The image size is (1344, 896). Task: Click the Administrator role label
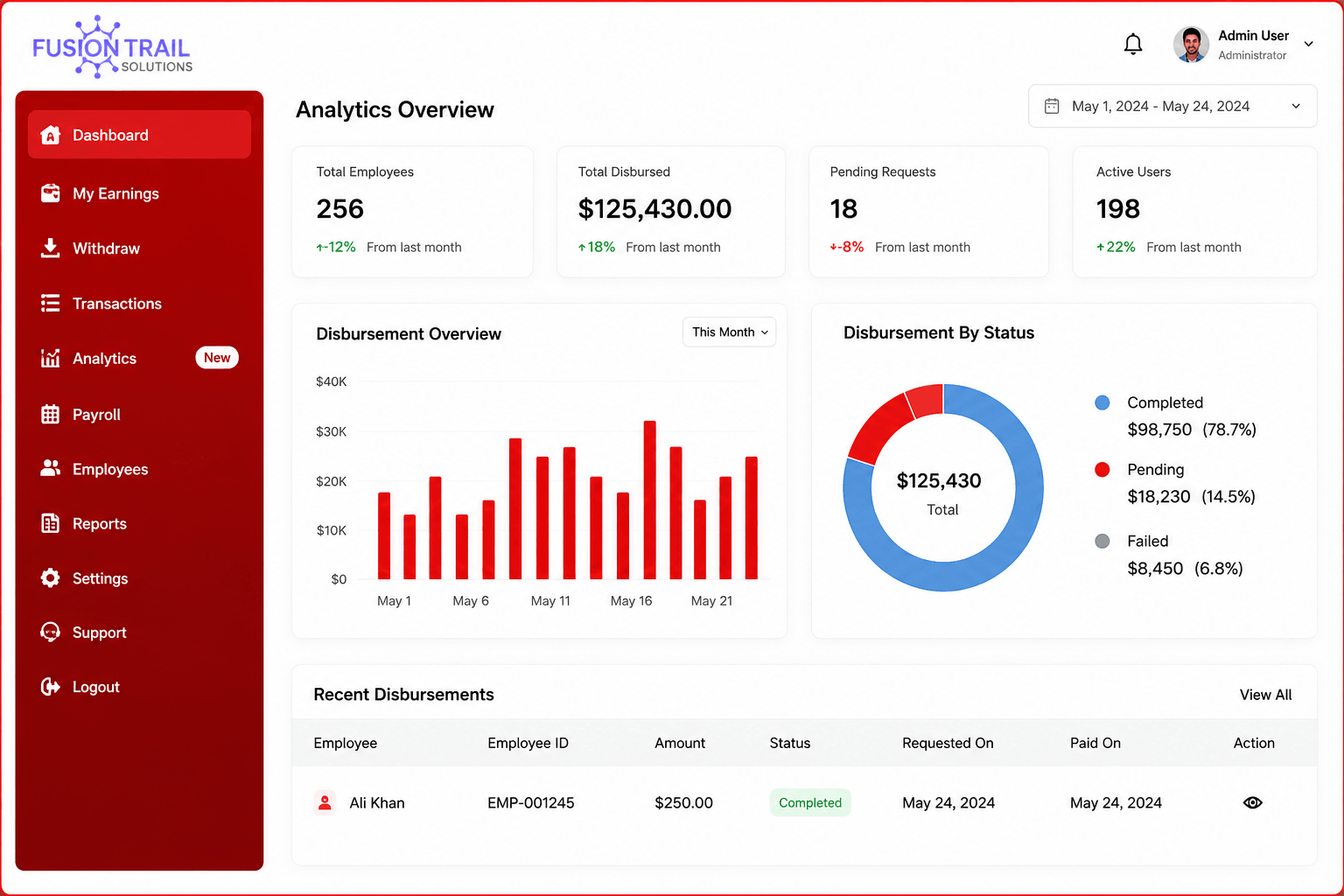1252,55
